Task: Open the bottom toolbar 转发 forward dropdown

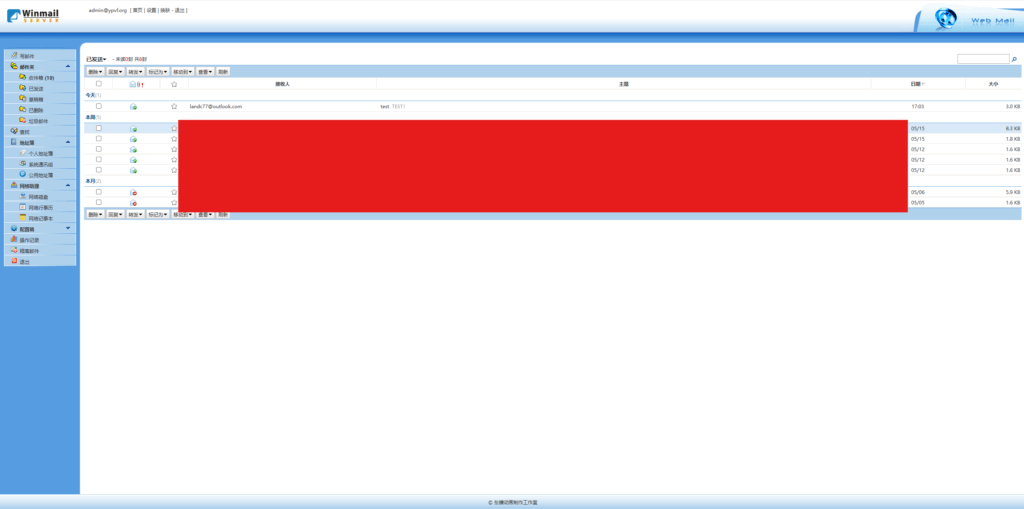Action: coord(135,214)
